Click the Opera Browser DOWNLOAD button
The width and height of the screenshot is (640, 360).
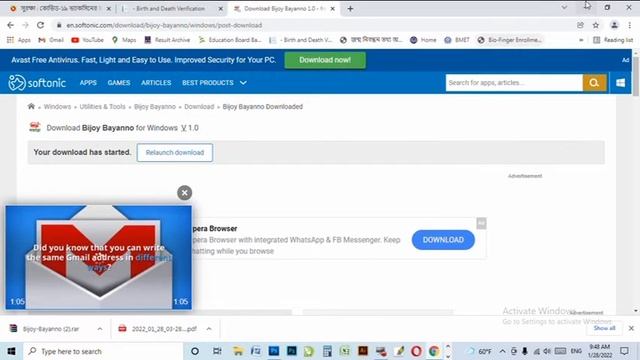pyautogui.click(x=443, y=240)
